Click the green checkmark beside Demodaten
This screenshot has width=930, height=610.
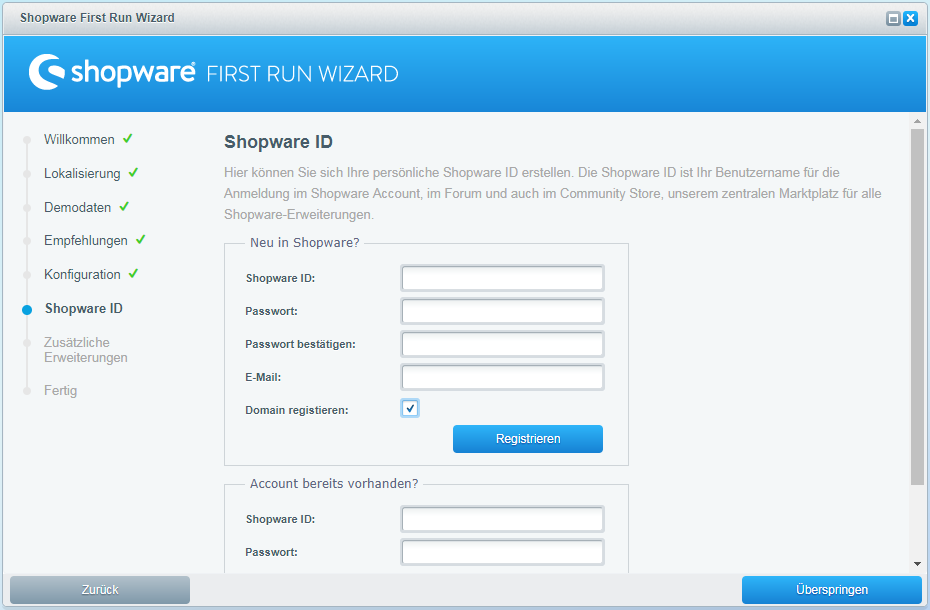point(124,206)
